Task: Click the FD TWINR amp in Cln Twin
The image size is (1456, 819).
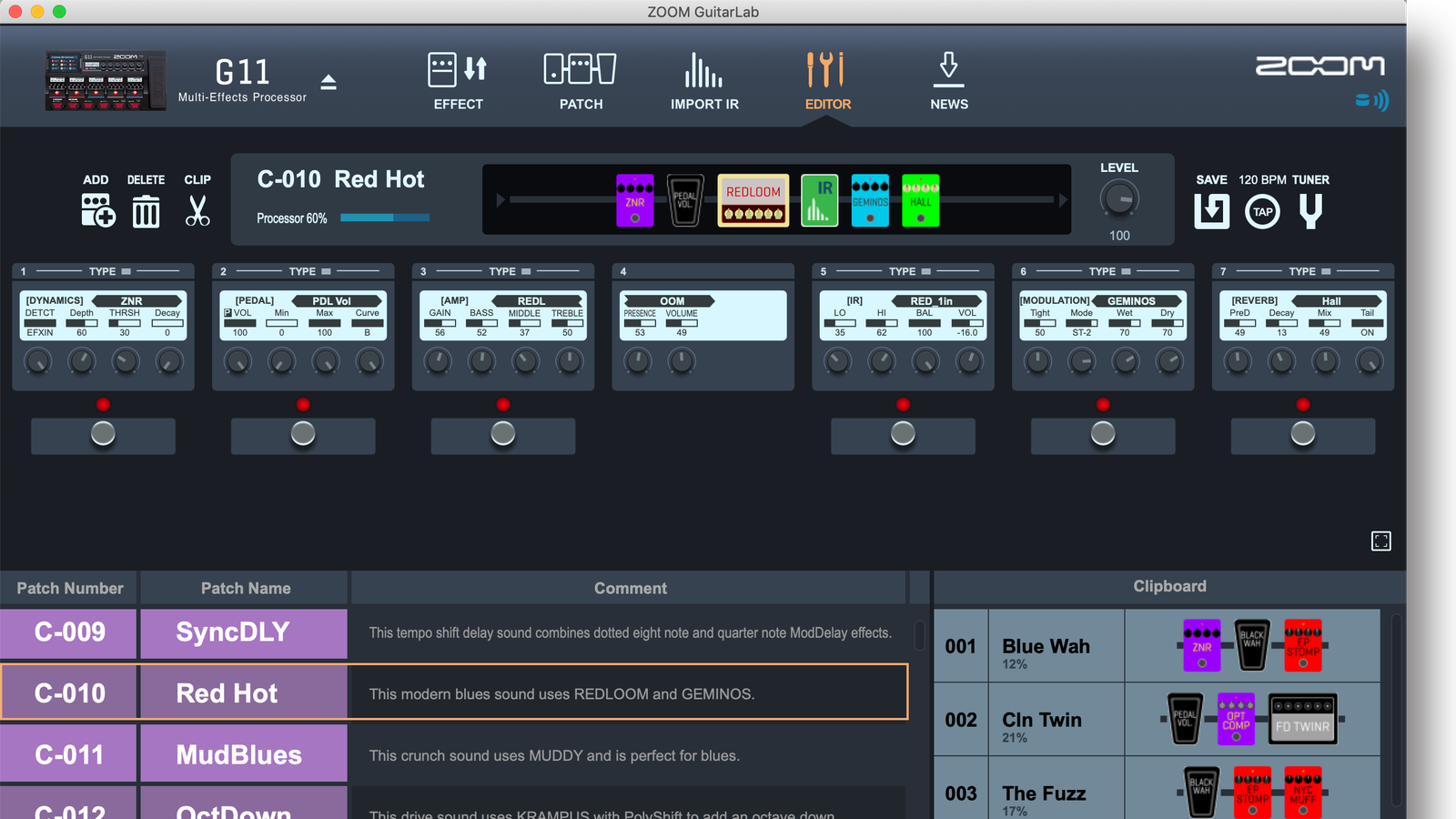Action: point(1303,719)
